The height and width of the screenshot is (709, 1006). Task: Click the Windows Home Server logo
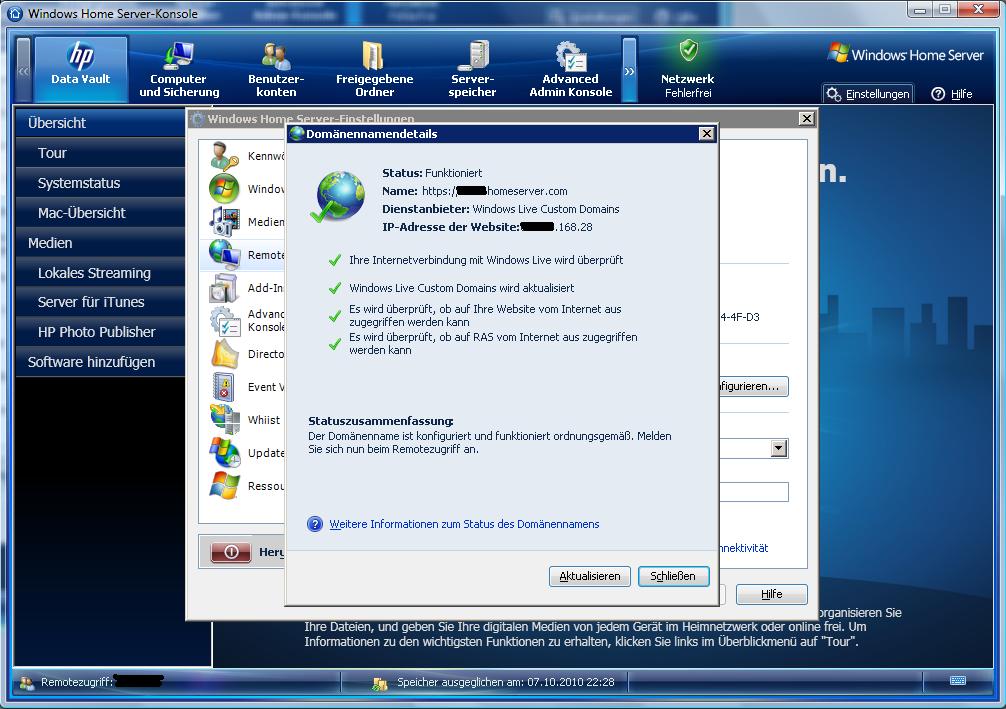click(905, 54)
